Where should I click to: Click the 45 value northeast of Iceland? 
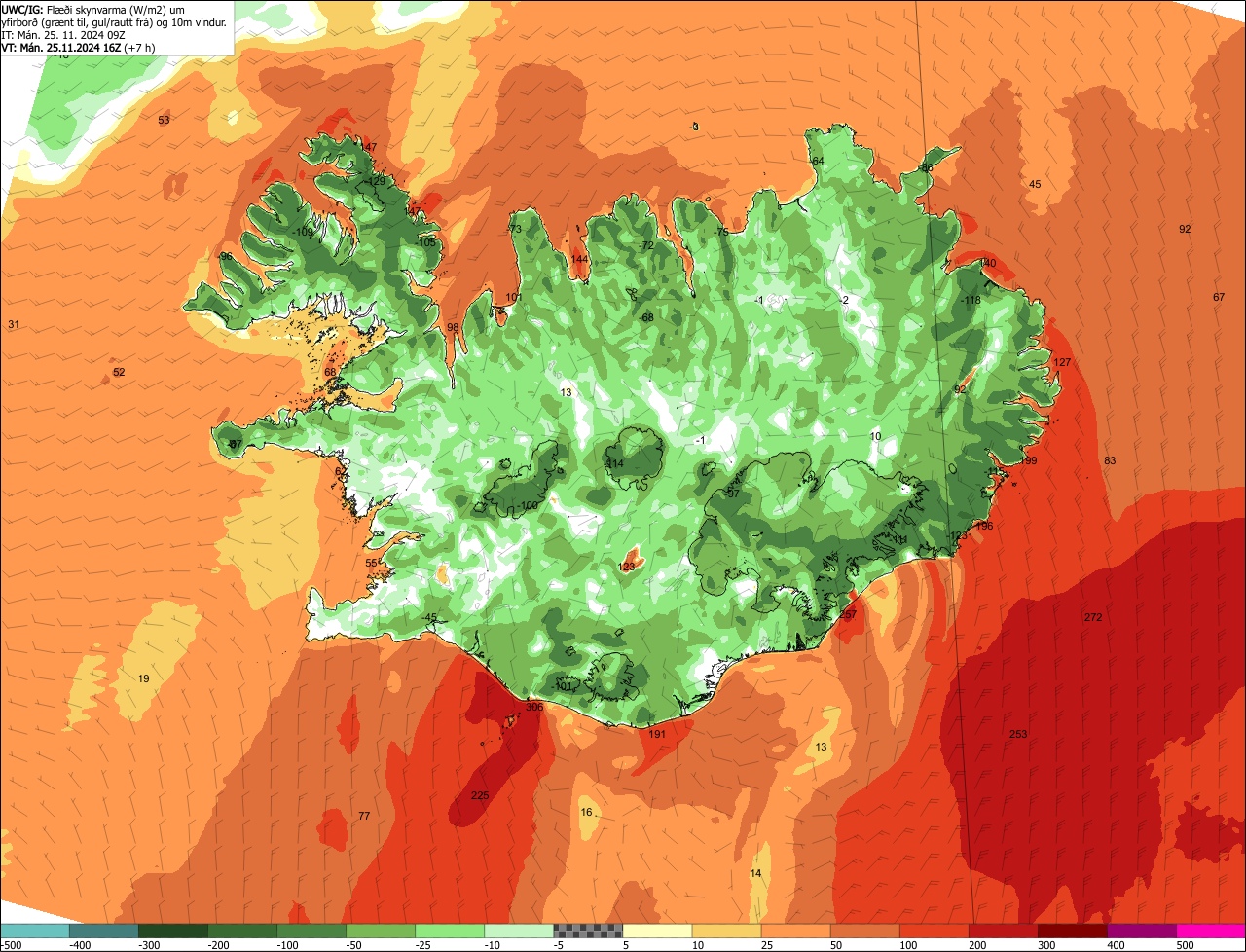[1035, 184]
